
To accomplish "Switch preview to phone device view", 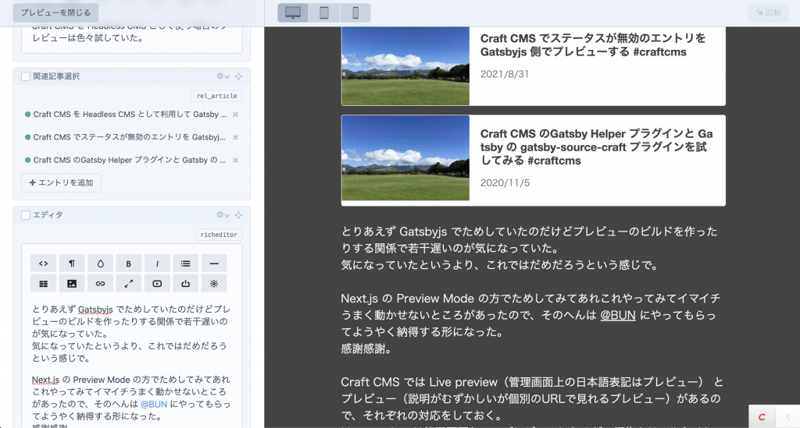I will point(355,13).
